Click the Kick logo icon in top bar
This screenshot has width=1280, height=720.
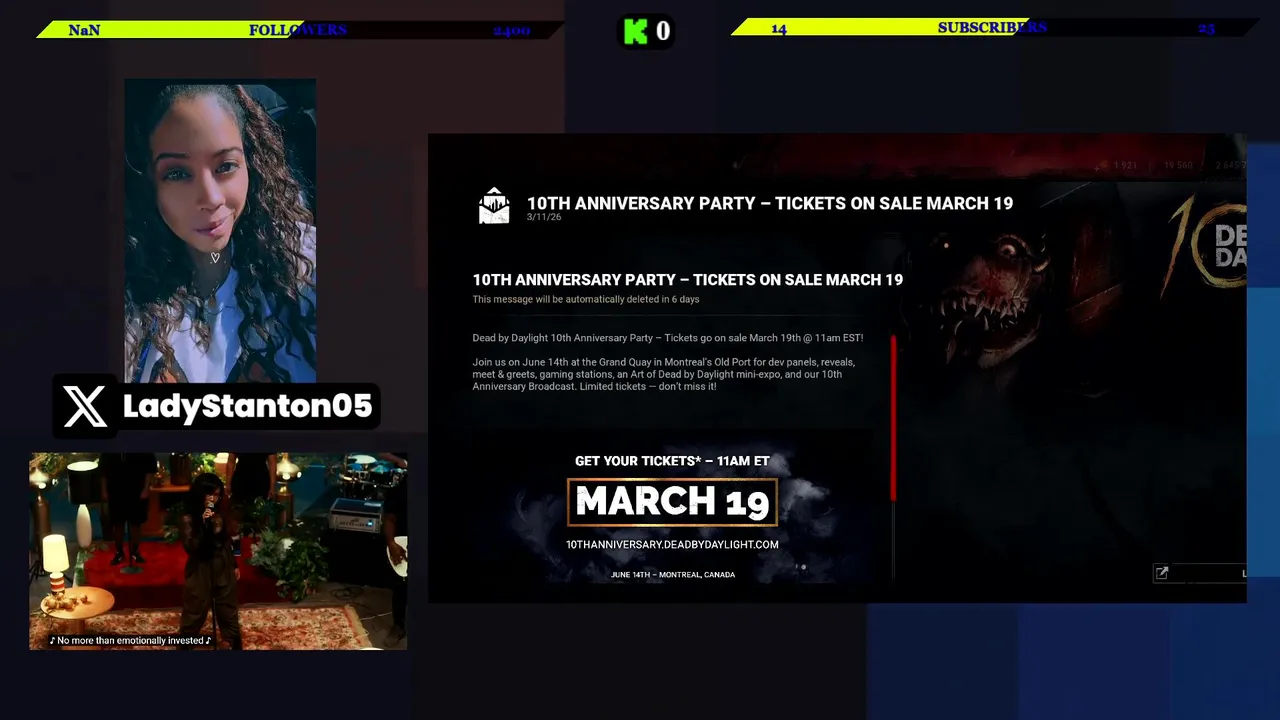point(635,31)
